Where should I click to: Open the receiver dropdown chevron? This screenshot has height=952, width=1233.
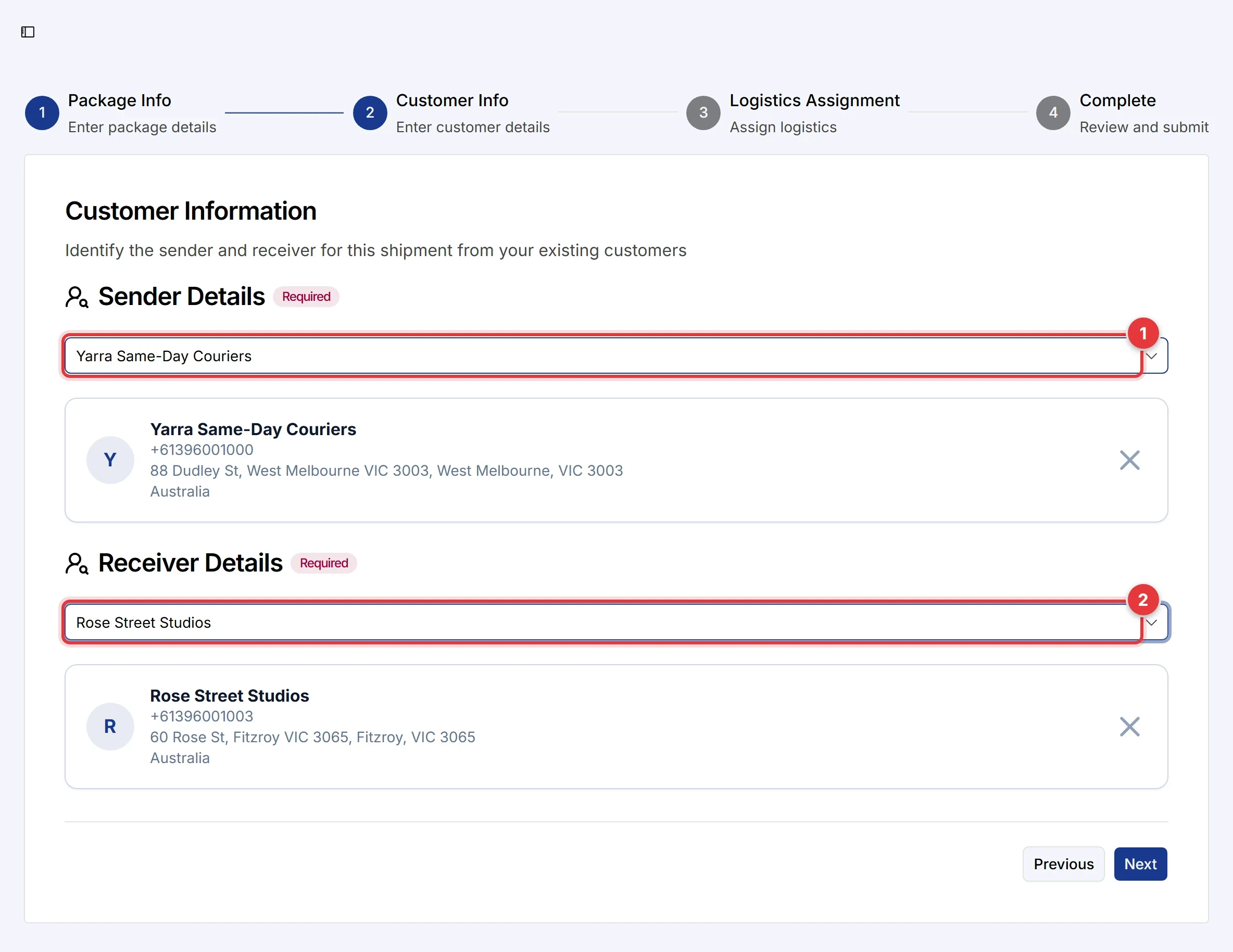click(x=1151, y=623)
